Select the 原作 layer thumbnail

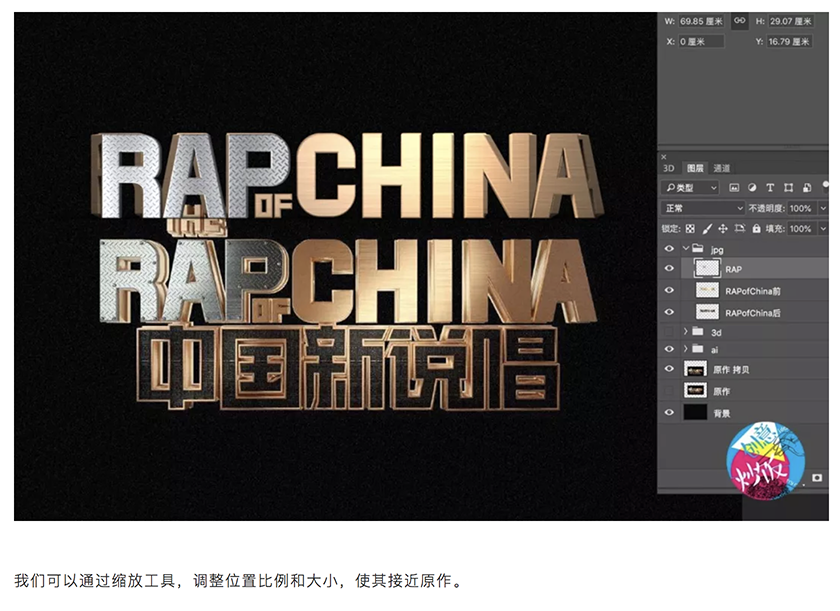click(x=695, y=391)
